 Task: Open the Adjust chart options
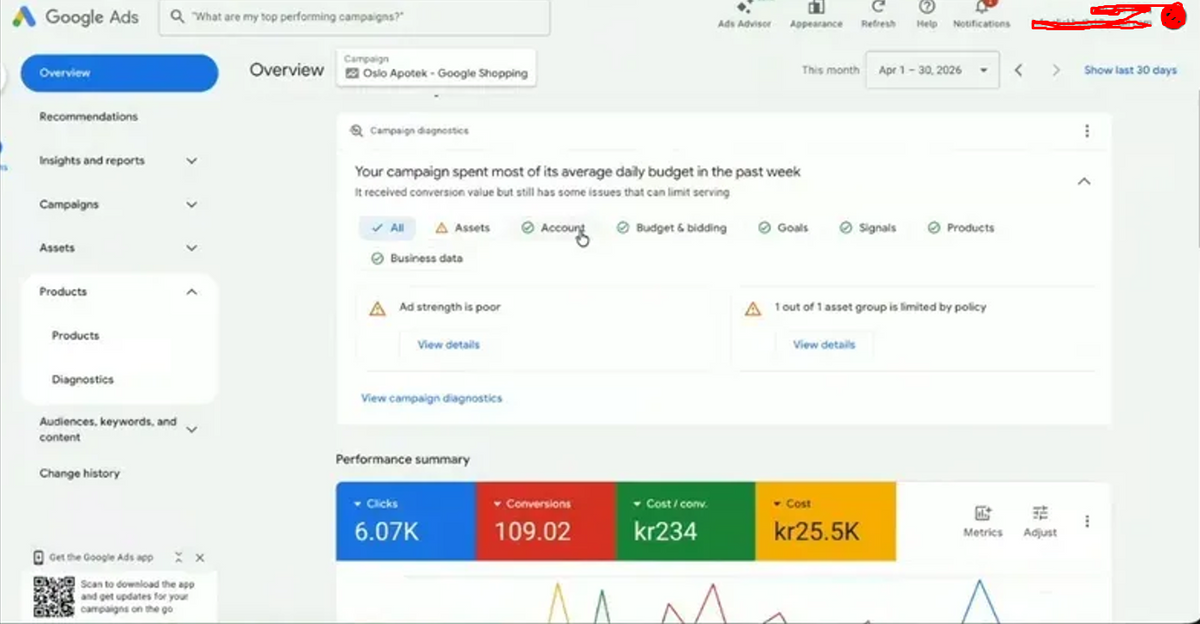(1040, 521)
